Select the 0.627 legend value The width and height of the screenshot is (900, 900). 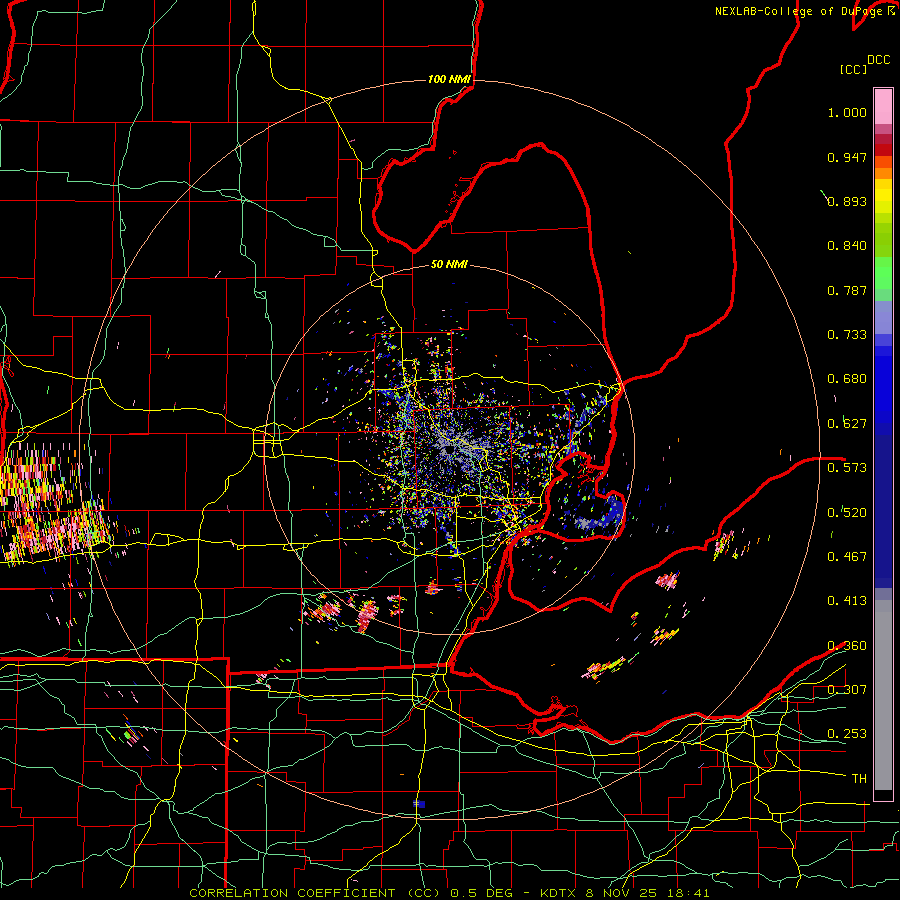847,424
